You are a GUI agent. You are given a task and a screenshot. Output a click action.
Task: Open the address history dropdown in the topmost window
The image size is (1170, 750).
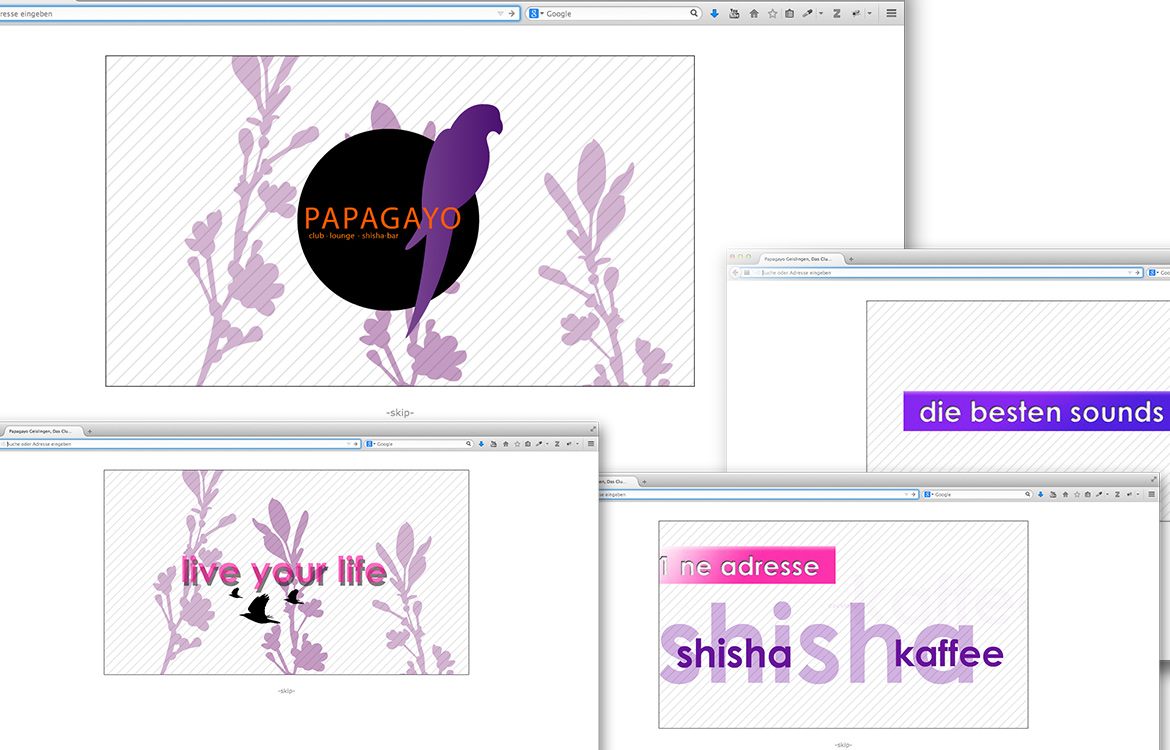tap(500, 14)
